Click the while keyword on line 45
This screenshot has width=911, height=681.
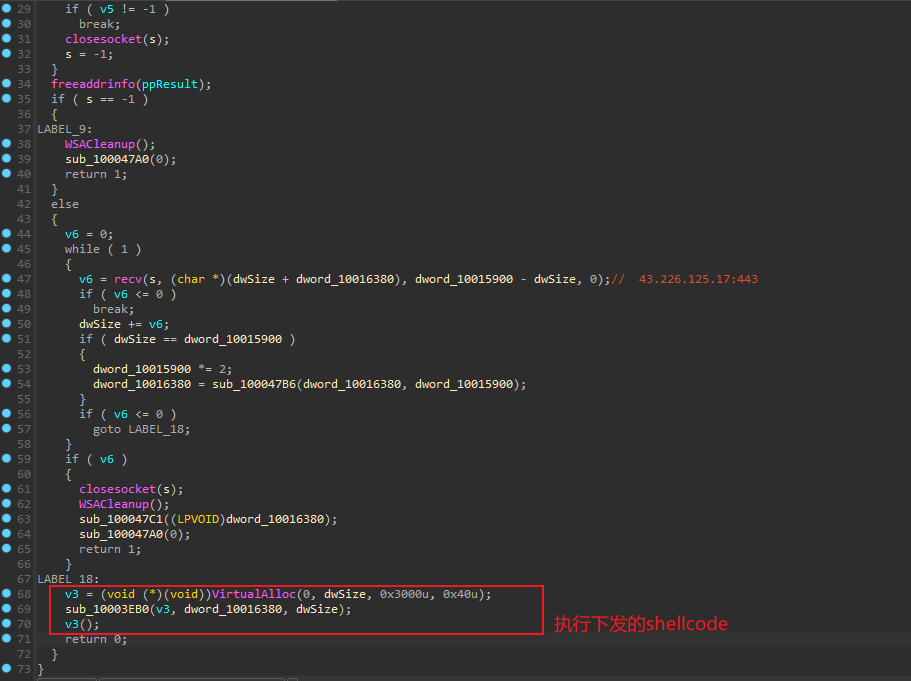coord(83,249)
